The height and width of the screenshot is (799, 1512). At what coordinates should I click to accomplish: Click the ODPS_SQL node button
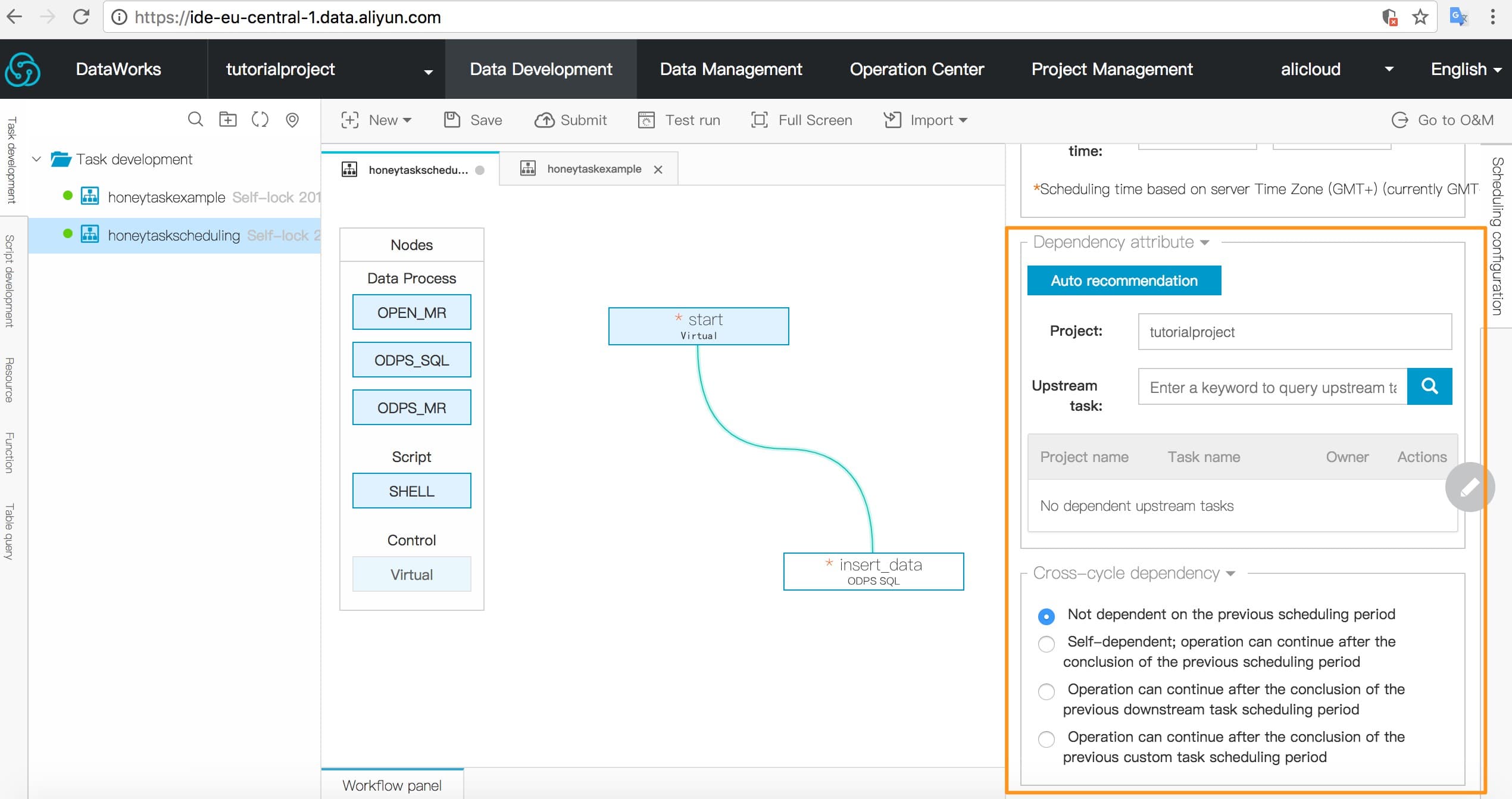point(411,360)
